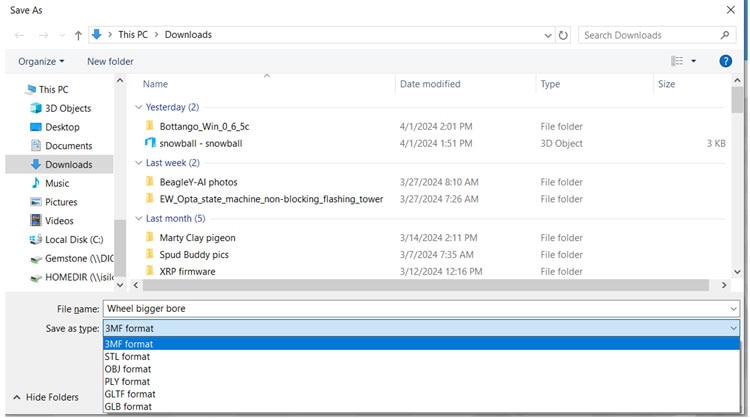Select the Music folder in navigation pane
Screen dimensions: 750x418
[x=57, y=183]
